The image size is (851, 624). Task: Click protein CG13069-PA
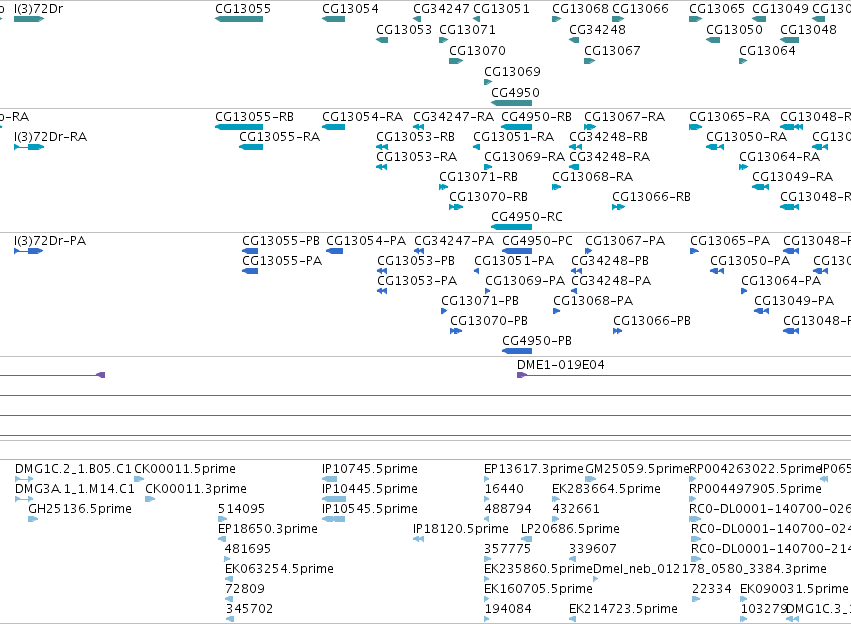click(525, 281)
